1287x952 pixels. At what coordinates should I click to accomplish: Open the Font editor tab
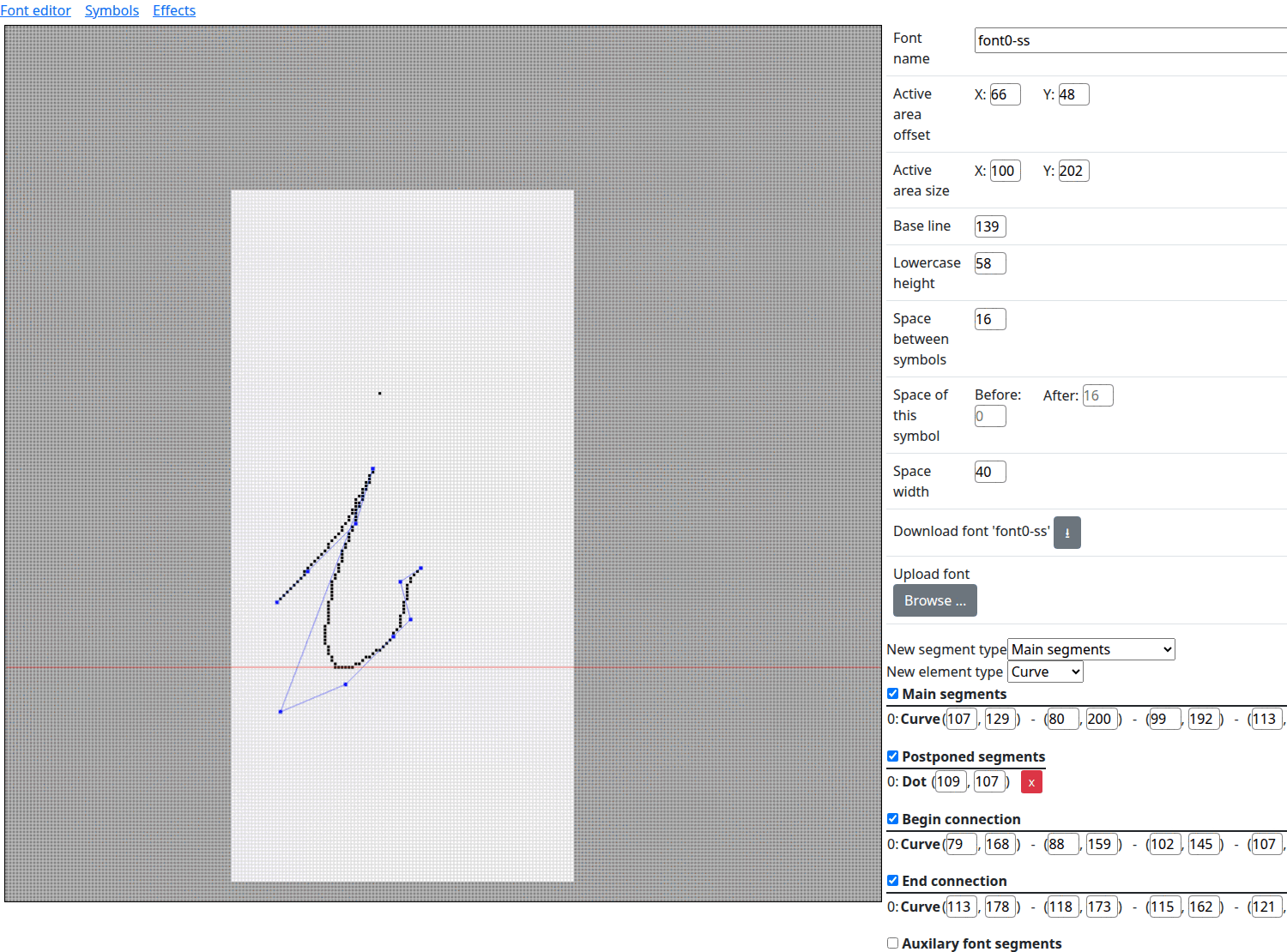coord(35,10)
